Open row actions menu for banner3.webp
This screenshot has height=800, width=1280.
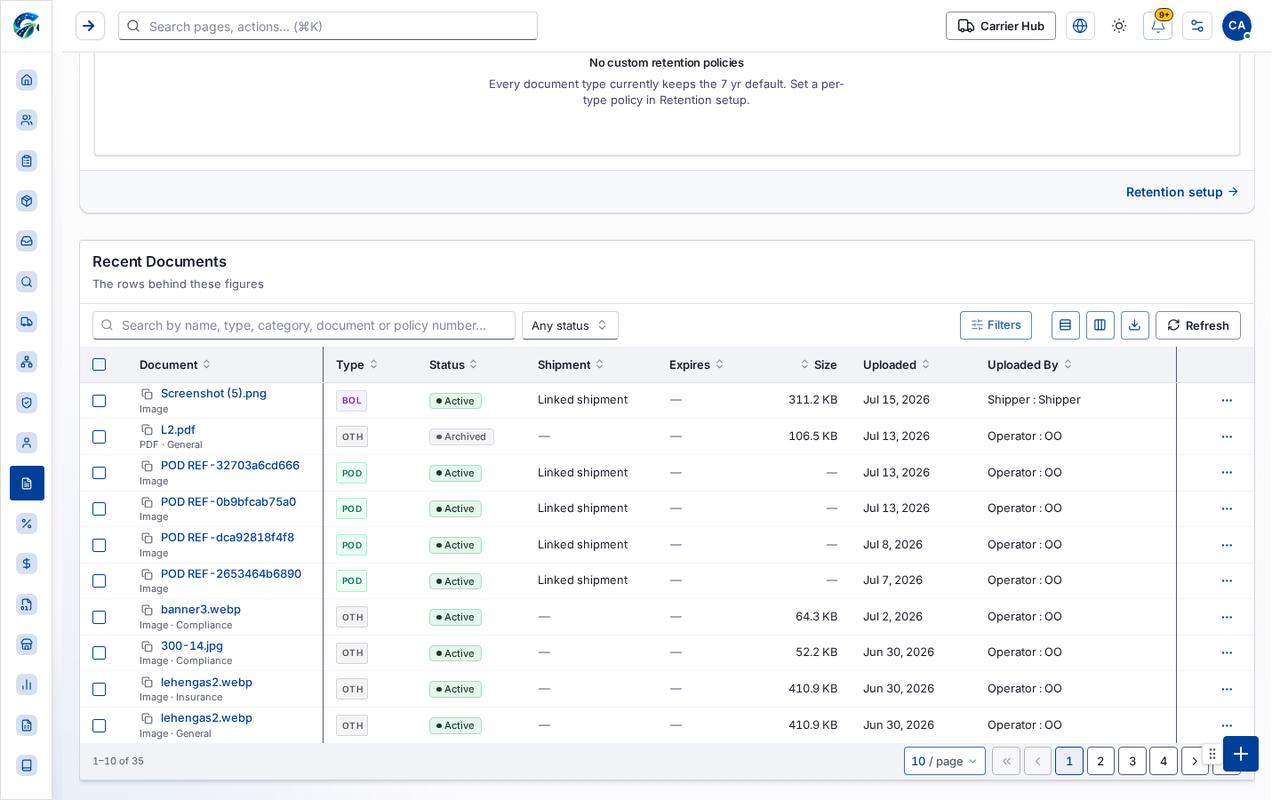(x=1227, y=617)
